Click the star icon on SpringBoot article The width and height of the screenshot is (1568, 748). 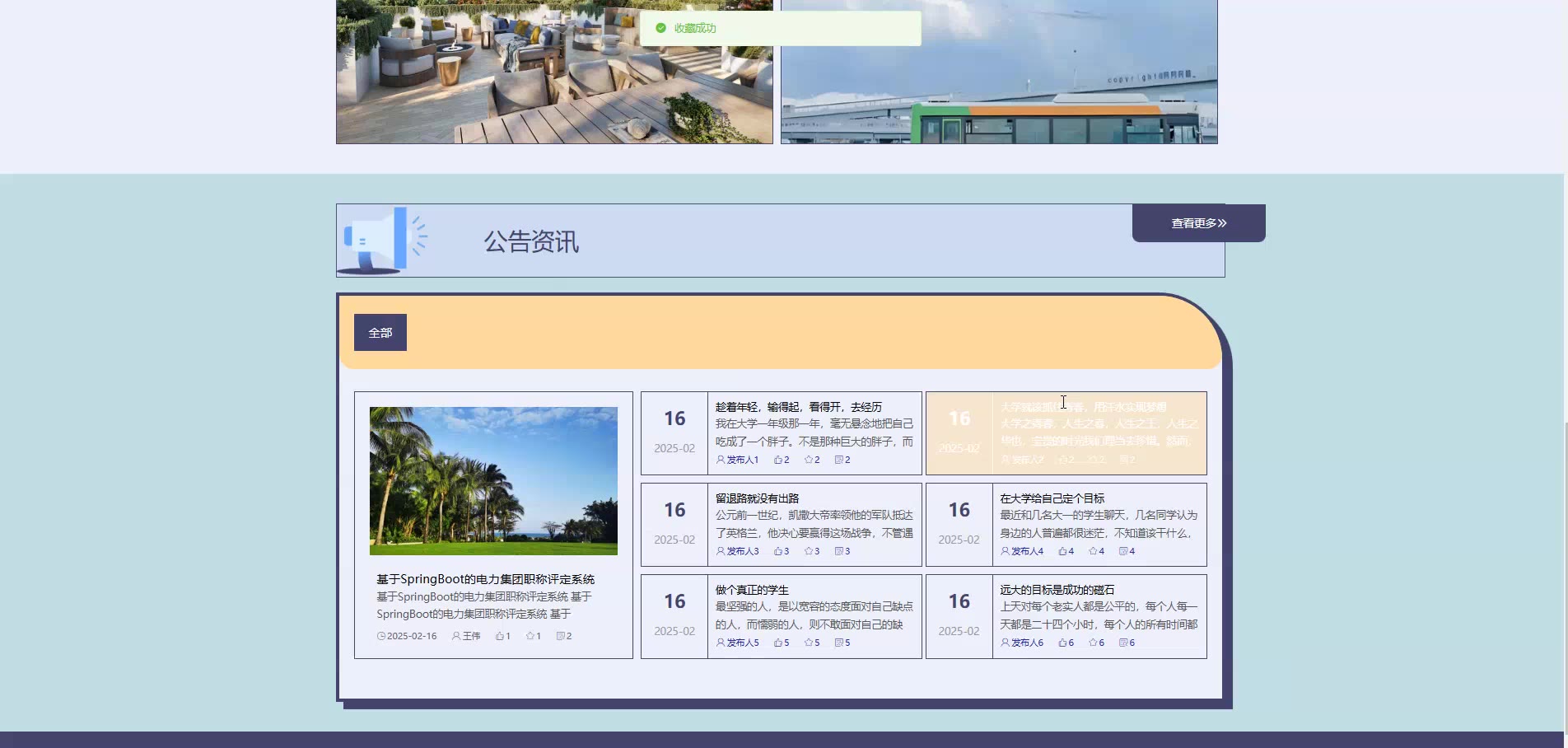(x=530, y=636)
